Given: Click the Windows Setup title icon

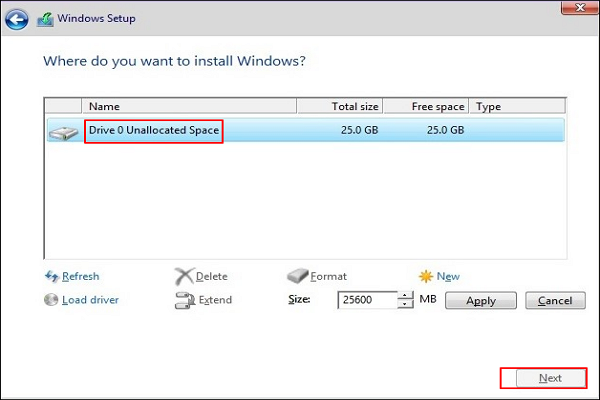Looking at the screenshot, I should [45, 19].
